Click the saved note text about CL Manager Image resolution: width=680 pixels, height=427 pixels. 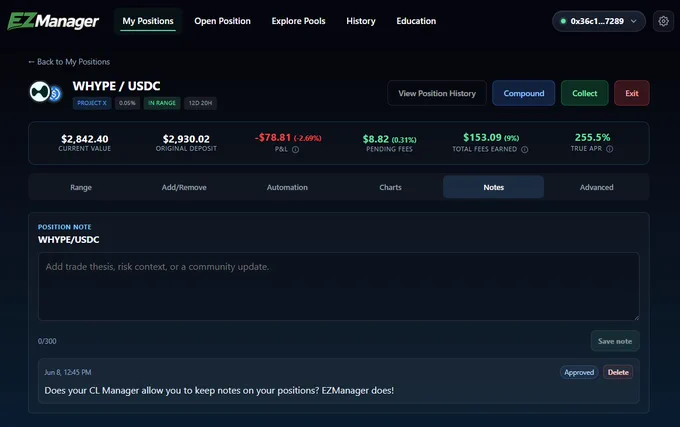[219, 391]
